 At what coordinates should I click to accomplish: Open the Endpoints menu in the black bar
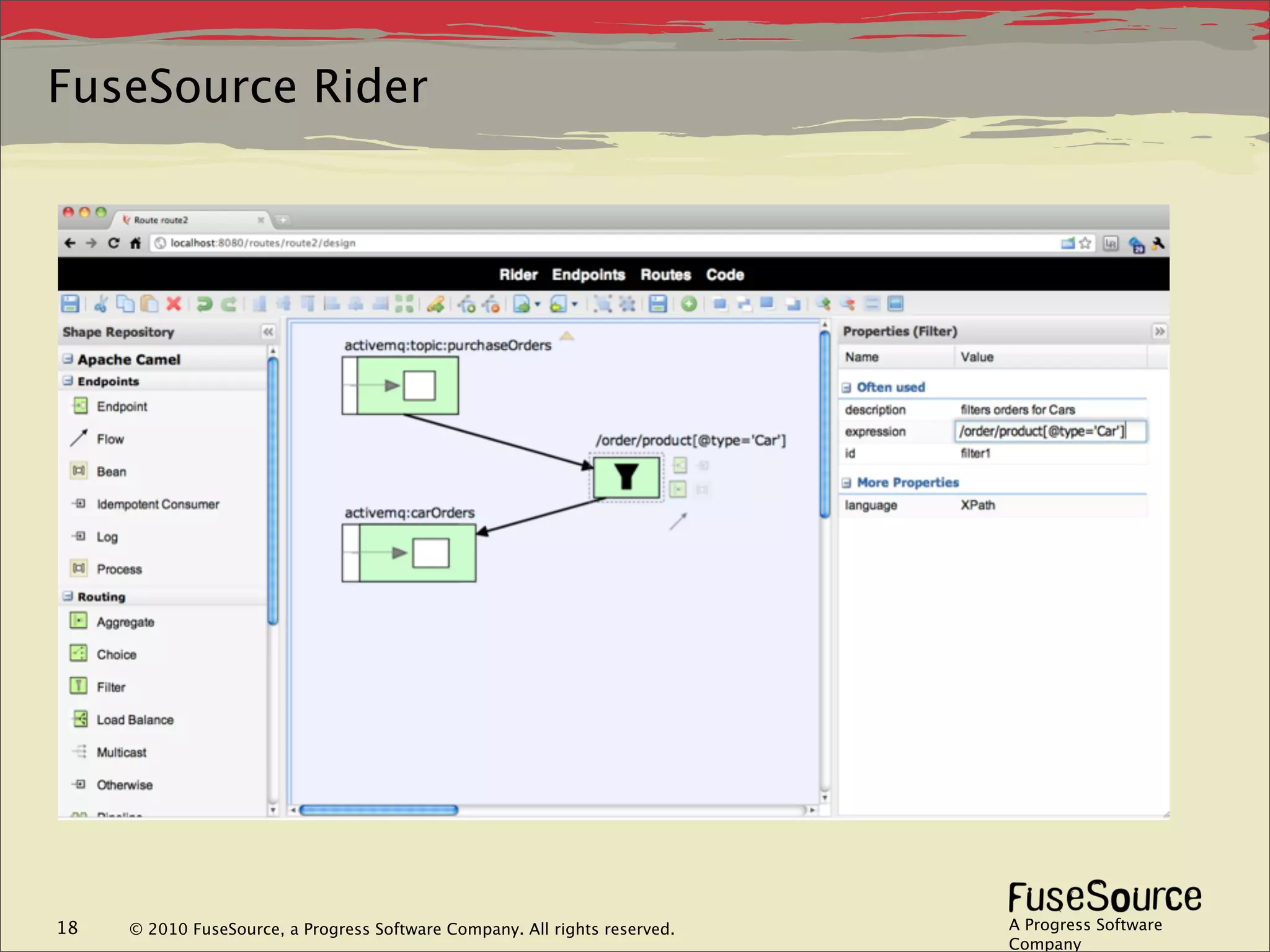(588, 275)
